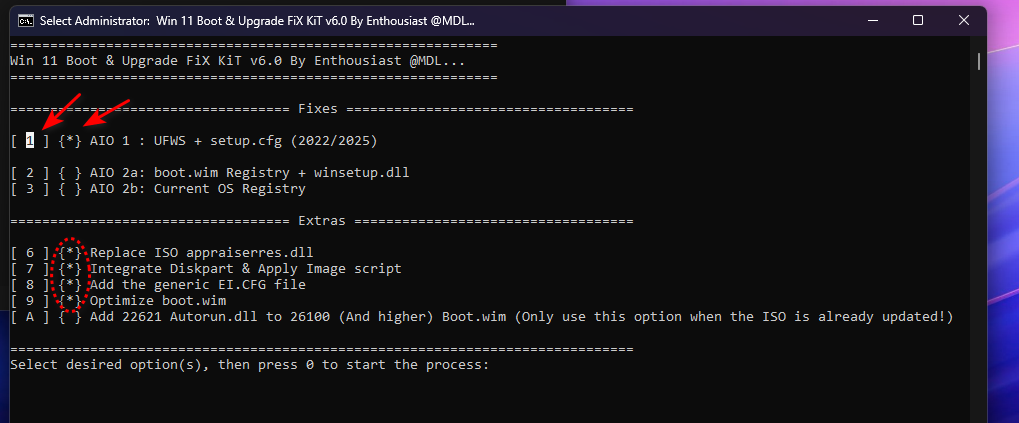This screenshot has width=1019, height=423.
Task: Click the {*} marker for generic EI.CFG file
Action: tap(70, 285)
